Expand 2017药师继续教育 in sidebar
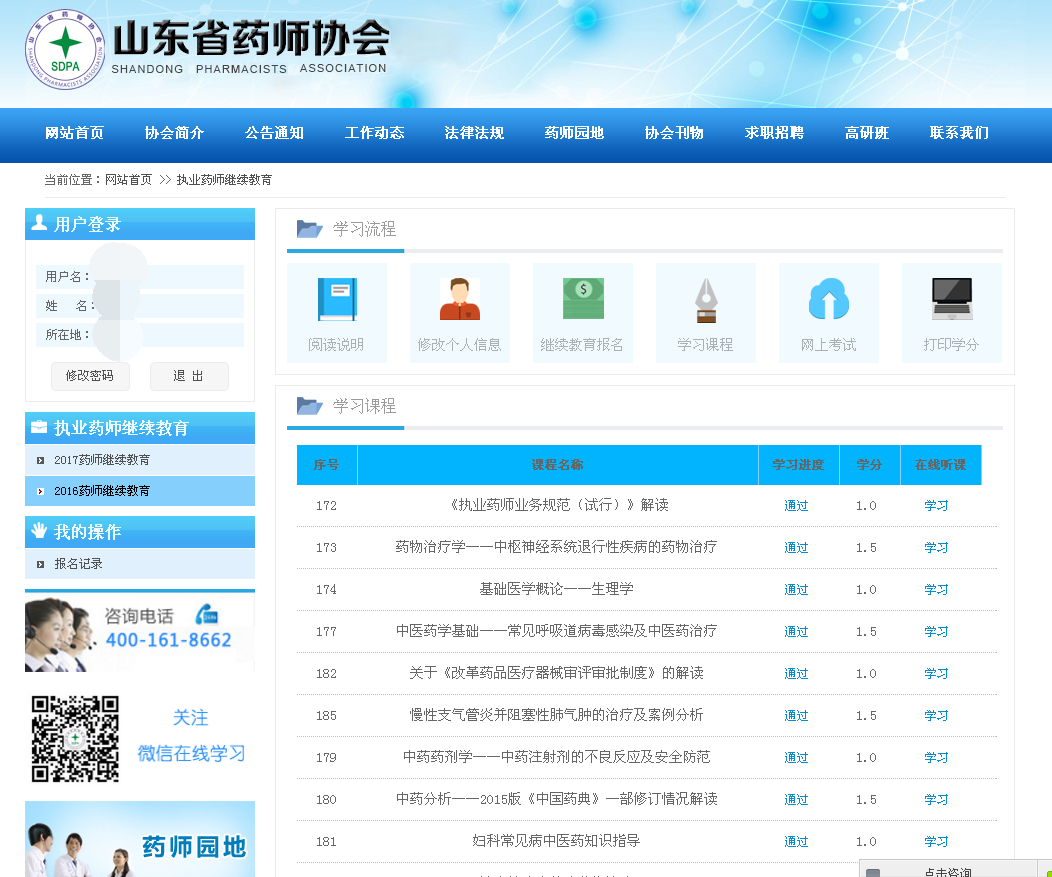 pyautogui.click(x=102, y=460)
